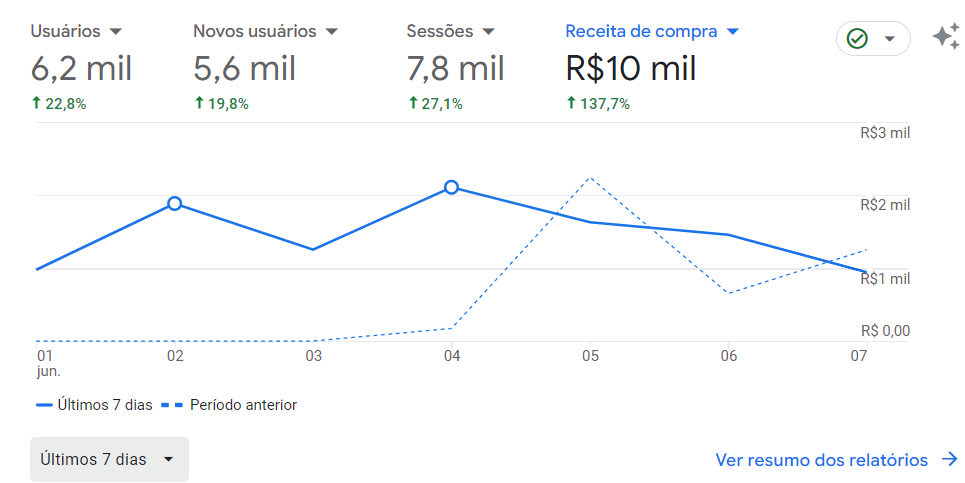
Task: Click the green up arrow beside 137,7%
Action: point(572,103)
